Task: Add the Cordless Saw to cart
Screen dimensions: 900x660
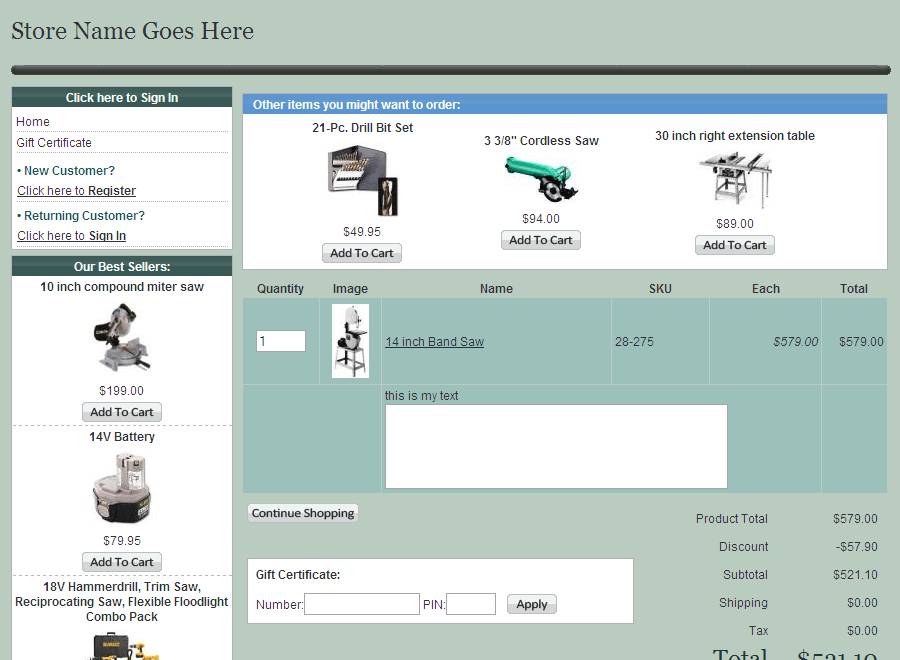Action: (541, 240)
